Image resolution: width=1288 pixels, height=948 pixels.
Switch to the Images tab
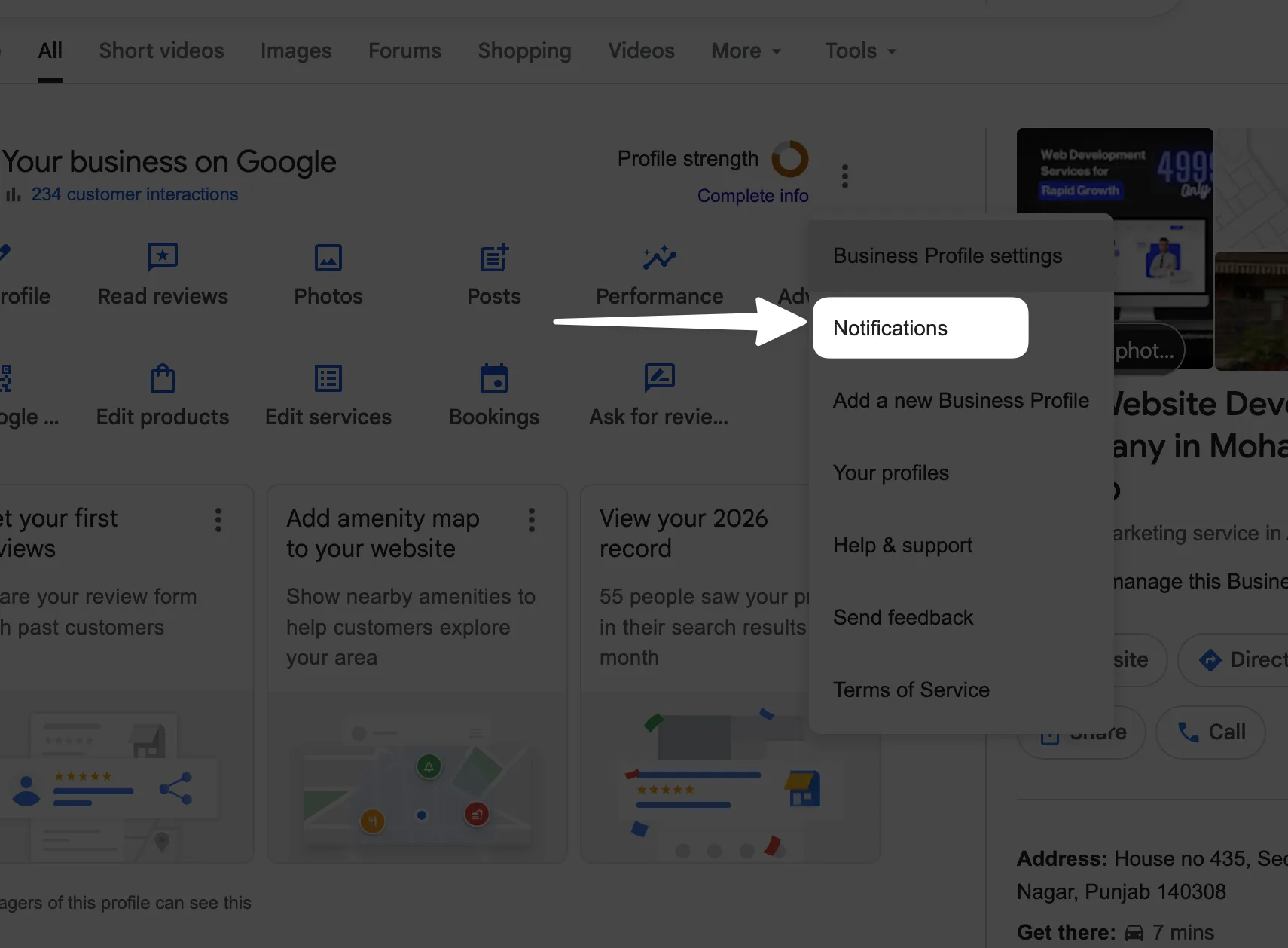pos(296,50)
